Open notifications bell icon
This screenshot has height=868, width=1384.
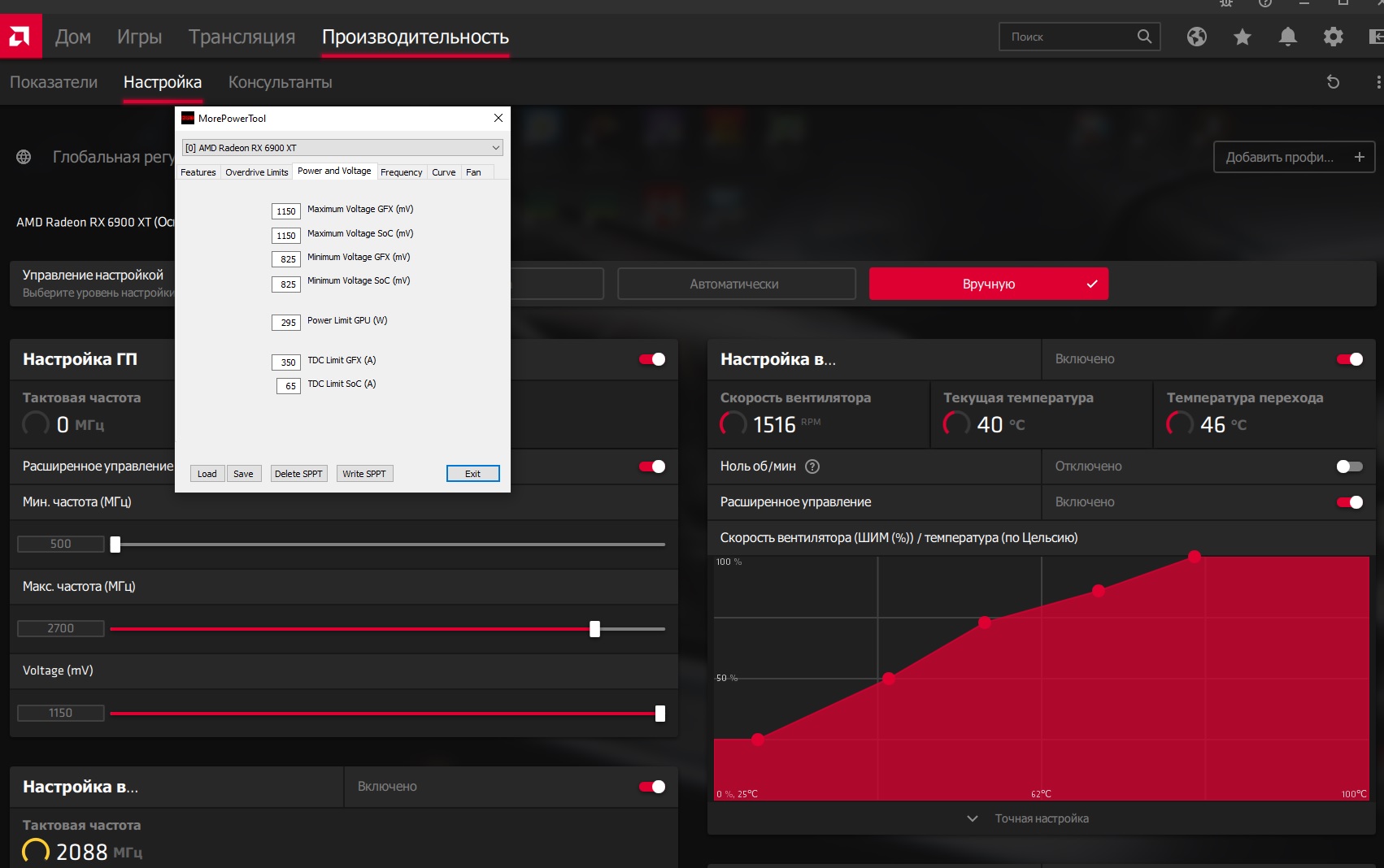coord(1288,37)
